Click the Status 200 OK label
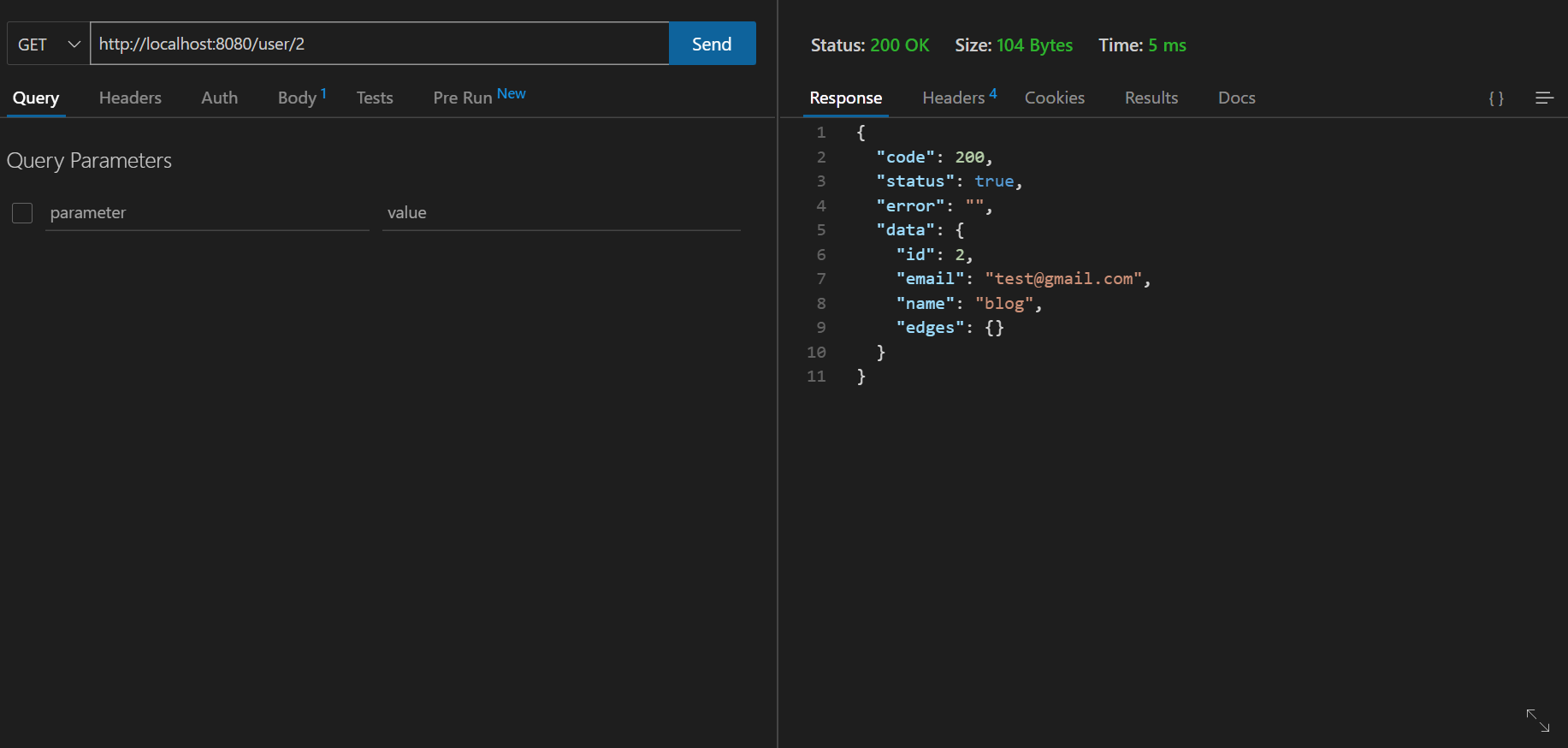 870,45
